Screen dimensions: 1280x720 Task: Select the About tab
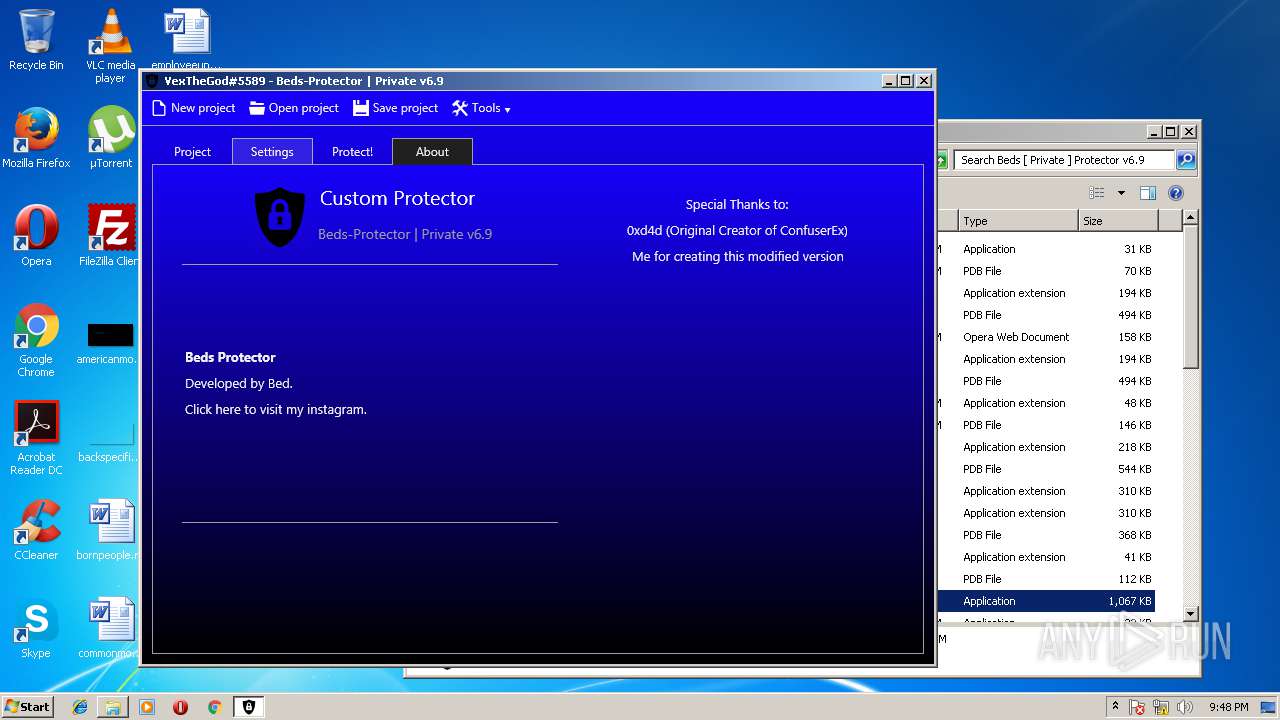pos(432,152)
